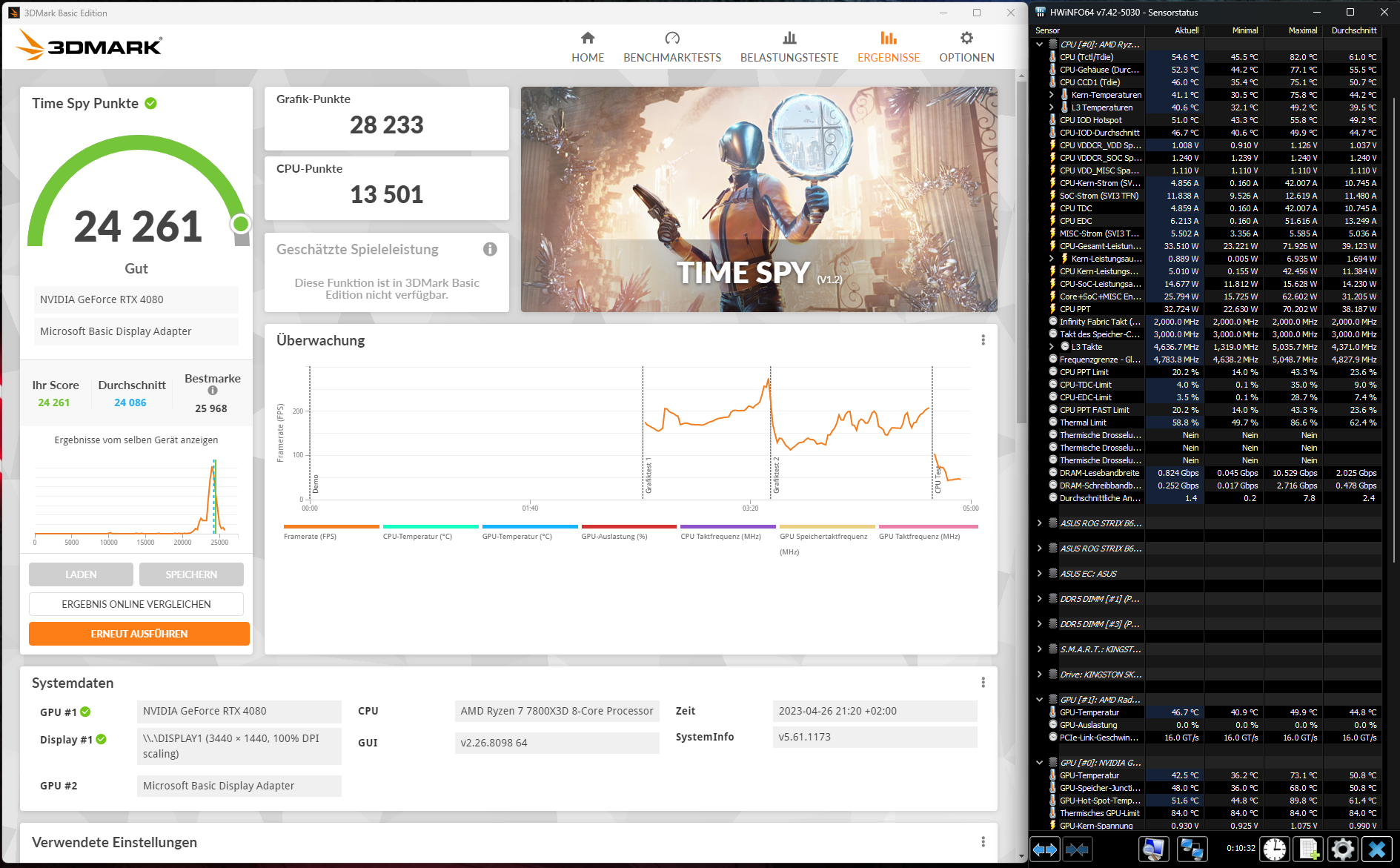Expand the L3 Temperaturen sensor row
Viewport: 1400px width, 868px height.
[1051, 107]
